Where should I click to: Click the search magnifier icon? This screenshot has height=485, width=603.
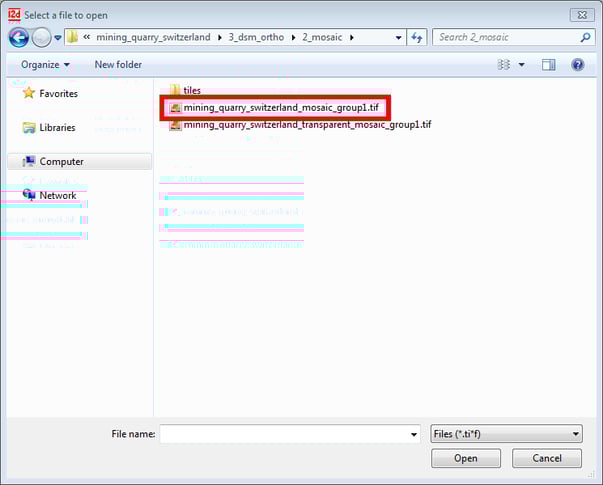click(586, 38)
